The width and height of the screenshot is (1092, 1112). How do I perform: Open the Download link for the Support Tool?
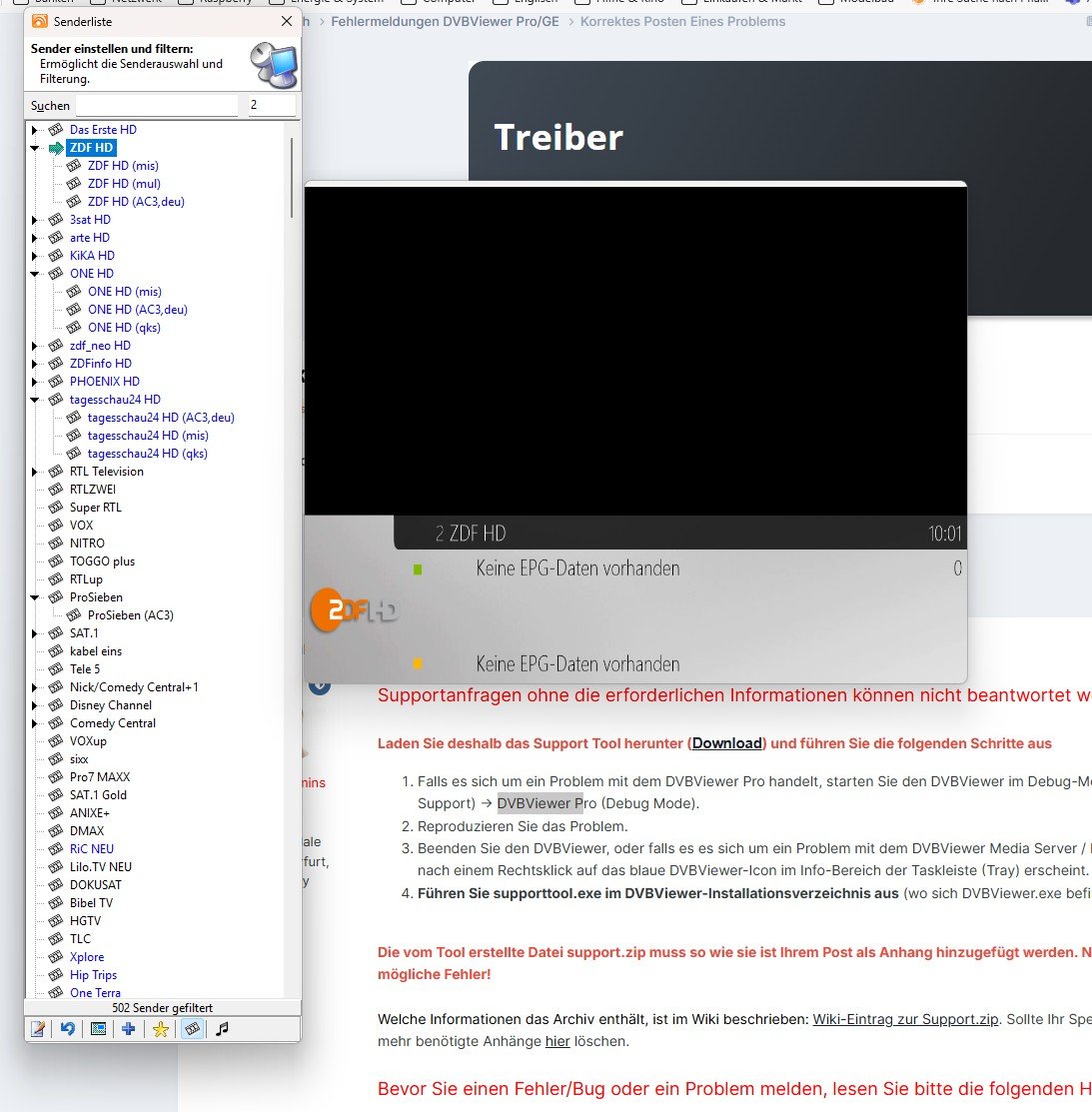click(726, 743)
